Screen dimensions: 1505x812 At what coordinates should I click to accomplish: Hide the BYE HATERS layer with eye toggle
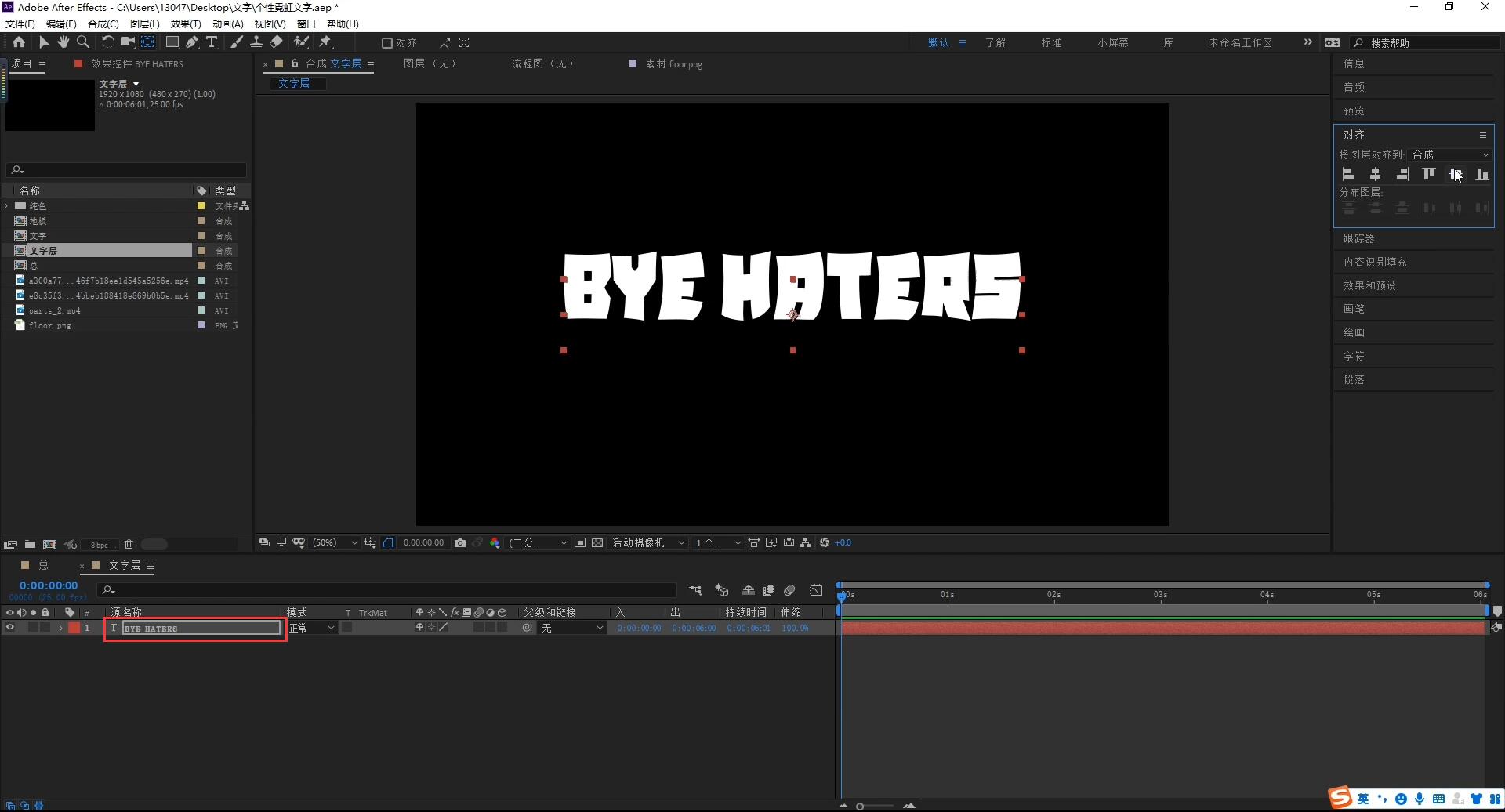[x=10, y=627]
